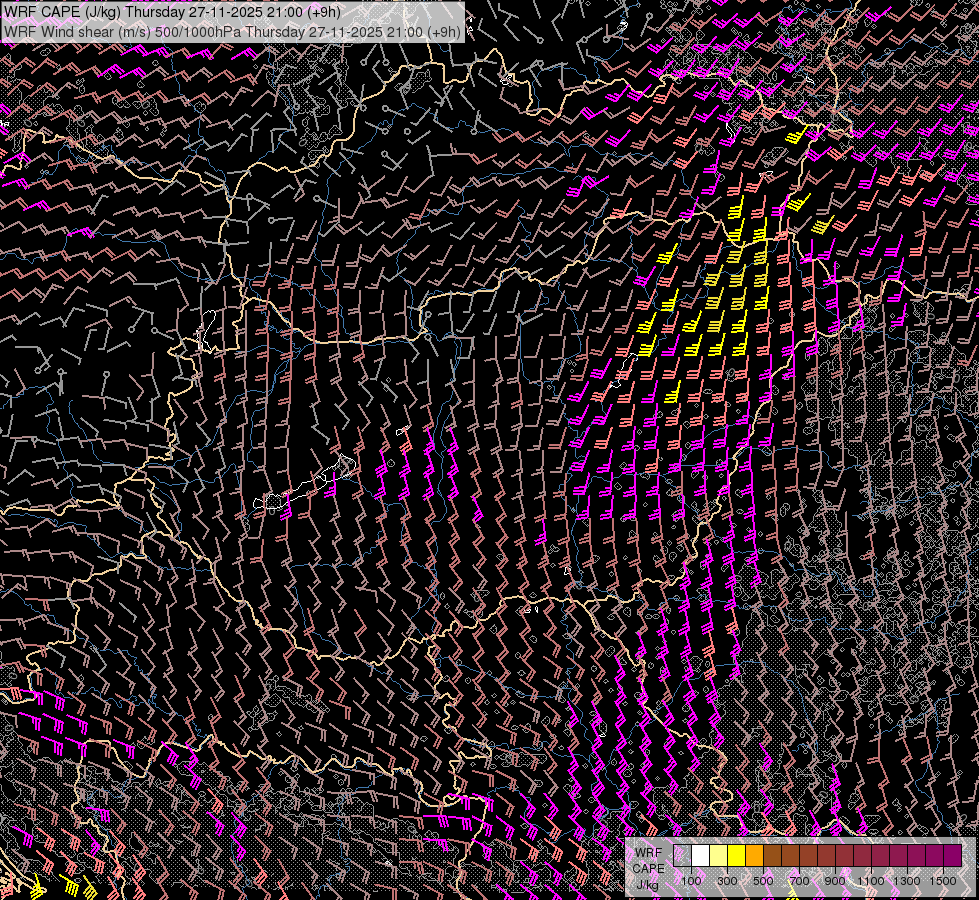Click the CAPE word in the legend
This screenshot has width=979, height=900.
click(x=647, y=868)
